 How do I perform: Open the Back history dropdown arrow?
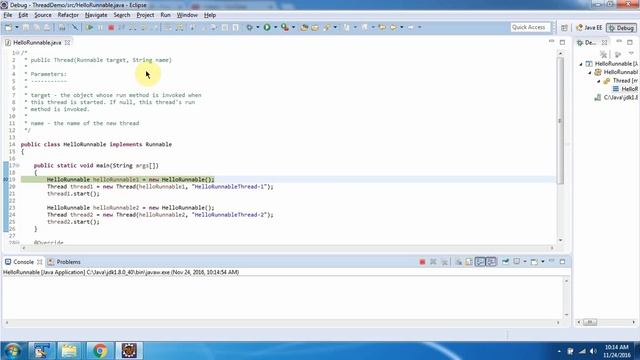(x=402, y=27)
